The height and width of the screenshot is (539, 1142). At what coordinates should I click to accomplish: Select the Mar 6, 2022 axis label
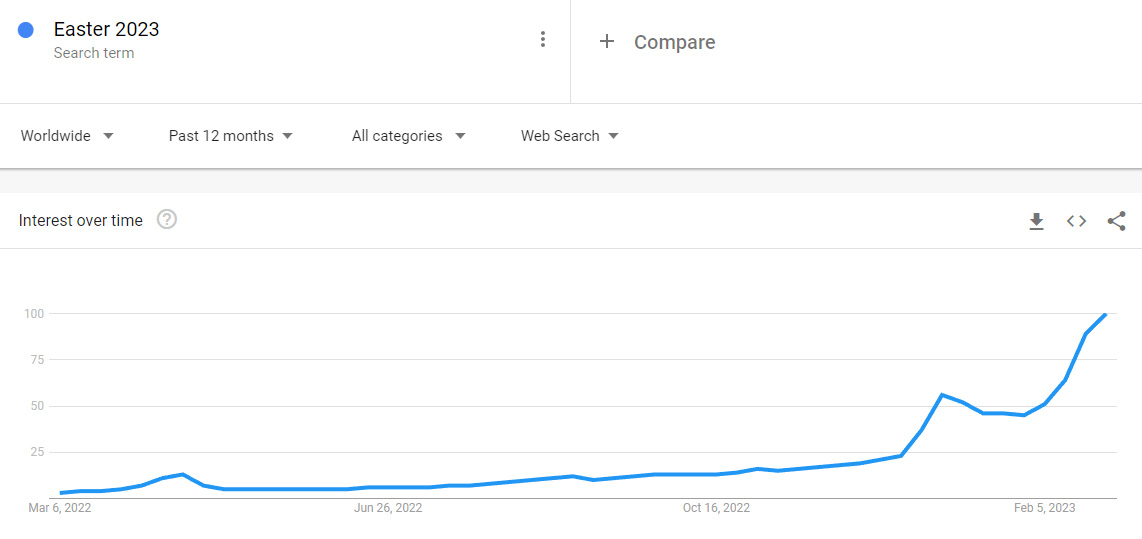pyautogui.click(x=59, y=508)
